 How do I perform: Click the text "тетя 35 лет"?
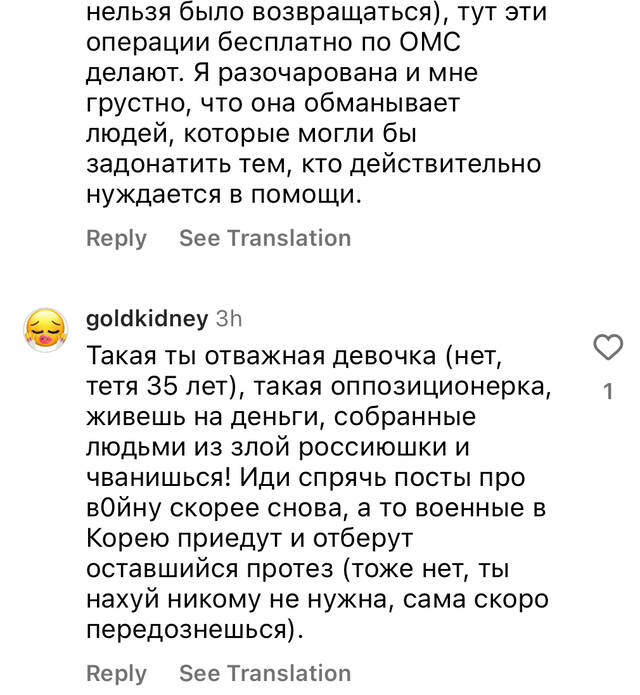[156, 387]
